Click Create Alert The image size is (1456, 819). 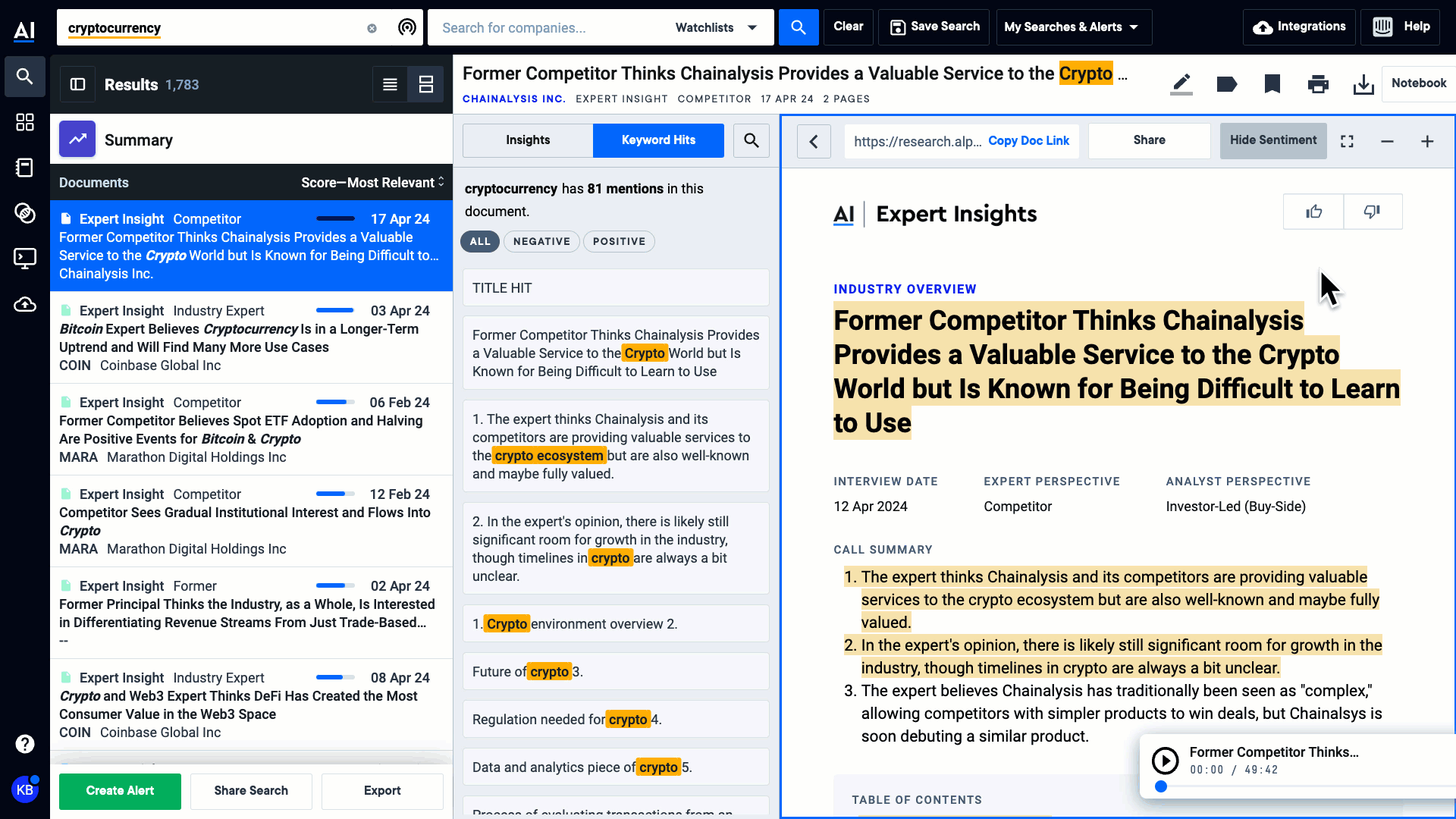(120, 791)
